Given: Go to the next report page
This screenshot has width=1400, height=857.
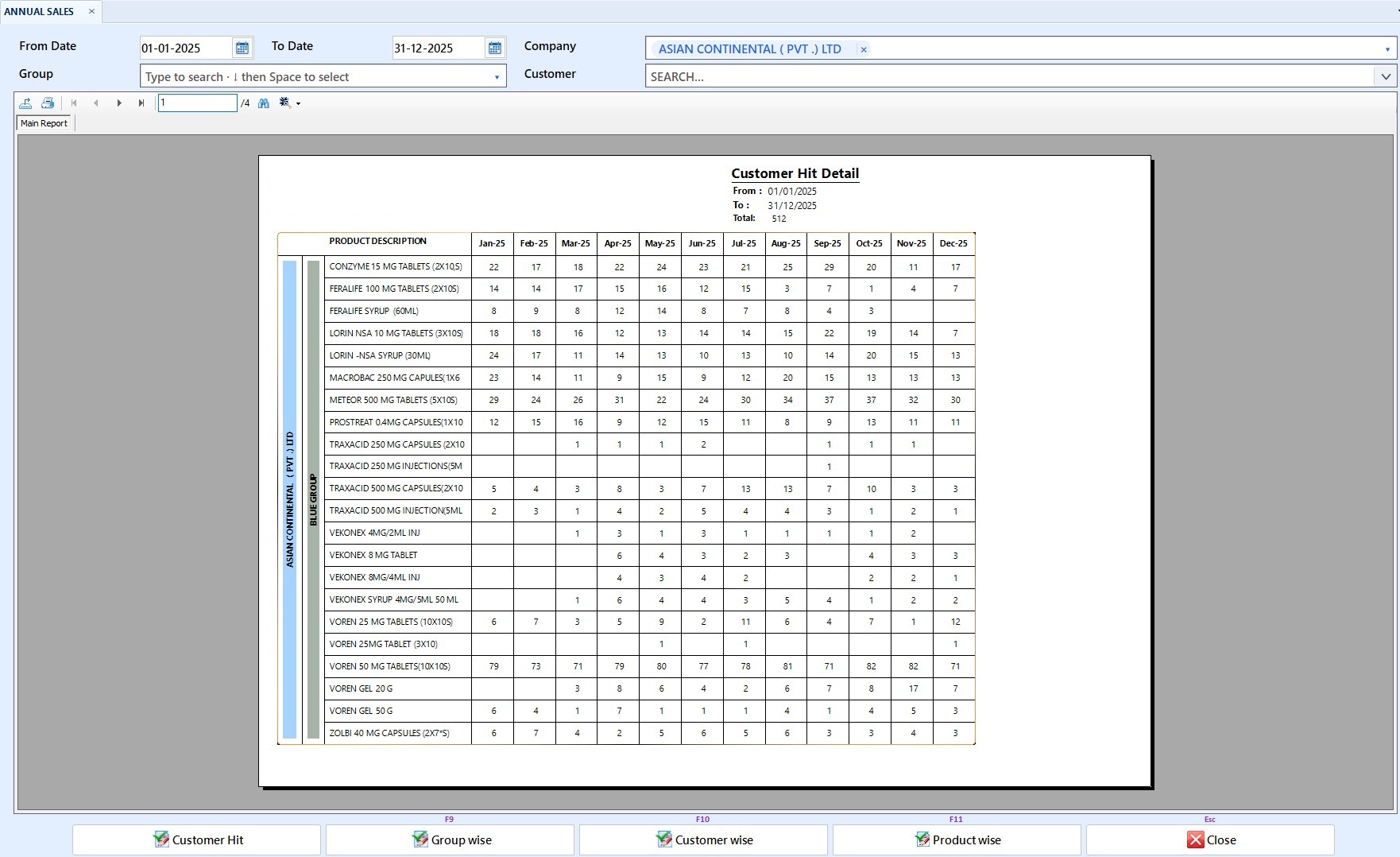Looking at the screenshot, I should click(x=119, y=103).
